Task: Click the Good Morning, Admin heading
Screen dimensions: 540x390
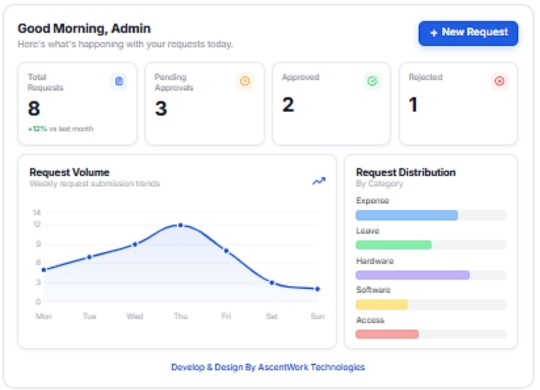Action: [x=84, y=29]
